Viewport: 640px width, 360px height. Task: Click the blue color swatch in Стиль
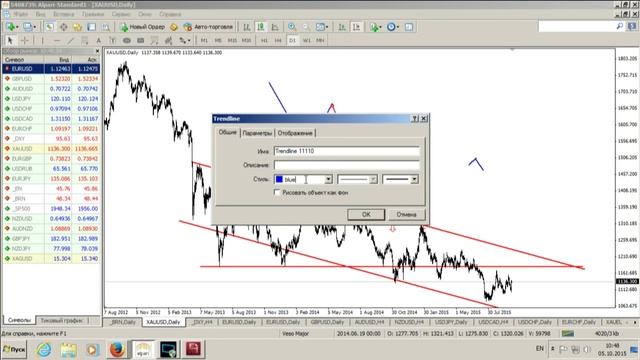279,179
